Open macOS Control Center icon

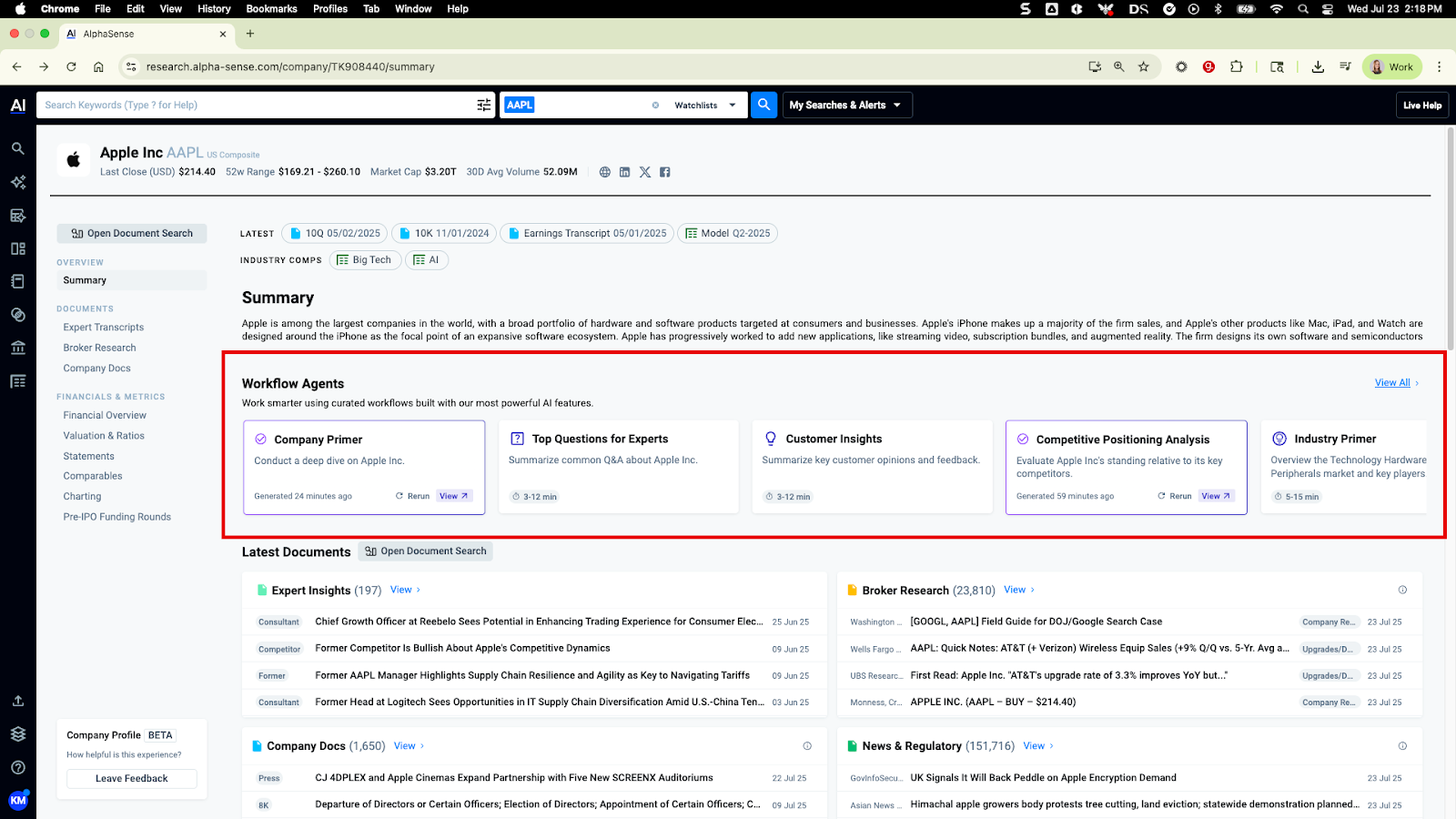coord(1328,9)
